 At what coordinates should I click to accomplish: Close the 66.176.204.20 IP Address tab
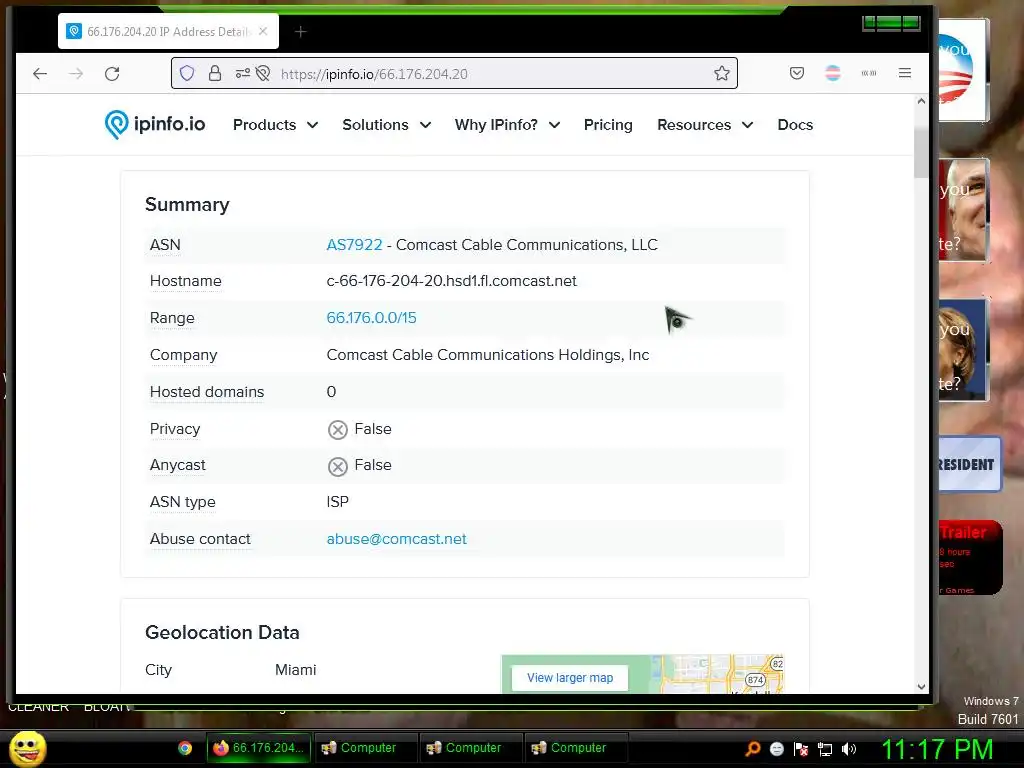(x=263, y=31)
